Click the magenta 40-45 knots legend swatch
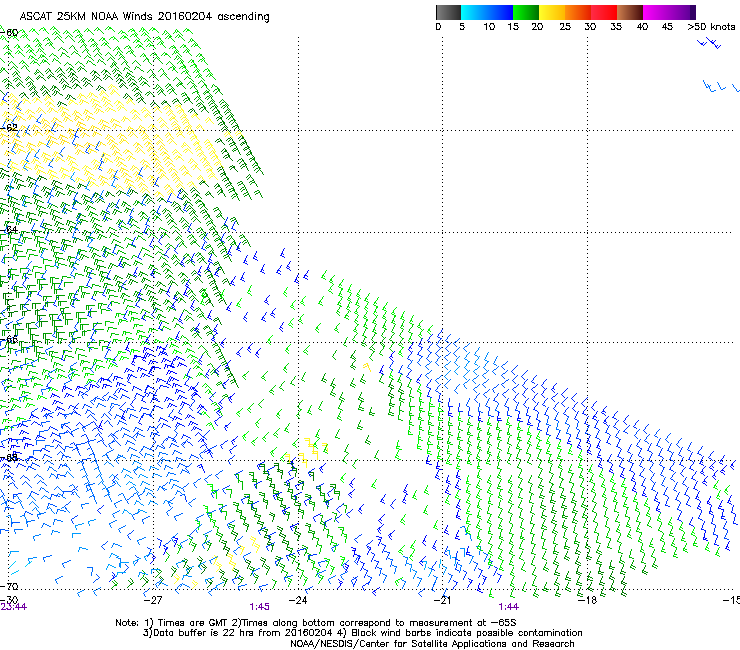The height and width of the screenshot is (650, 740). (x=656, y=12)
